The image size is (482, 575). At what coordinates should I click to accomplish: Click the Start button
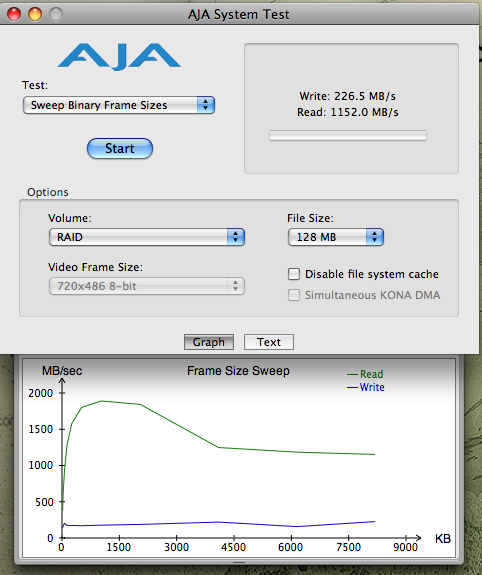click(120, 149)
